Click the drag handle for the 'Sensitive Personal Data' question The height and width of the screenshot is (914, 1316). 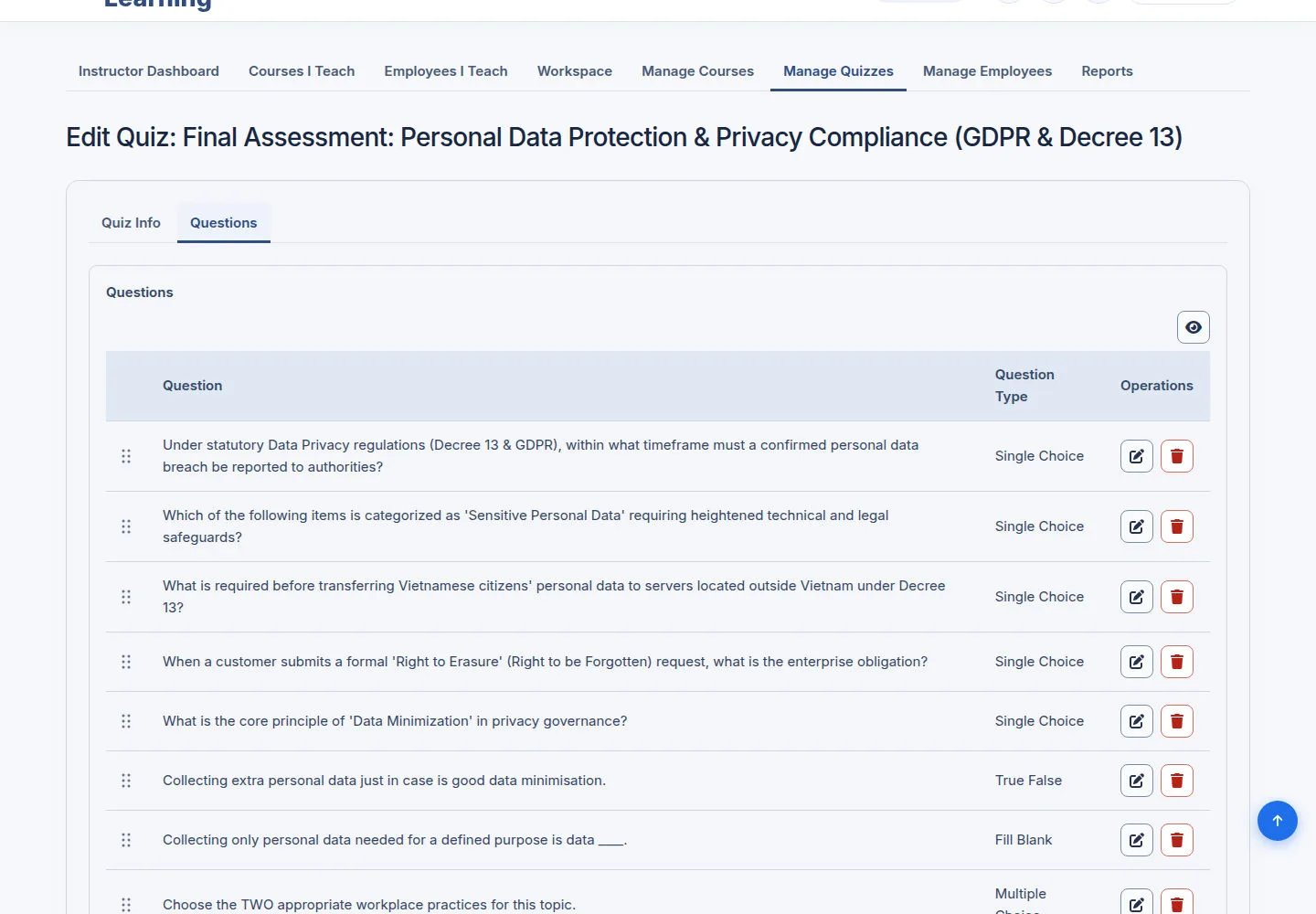click(126, 526)
